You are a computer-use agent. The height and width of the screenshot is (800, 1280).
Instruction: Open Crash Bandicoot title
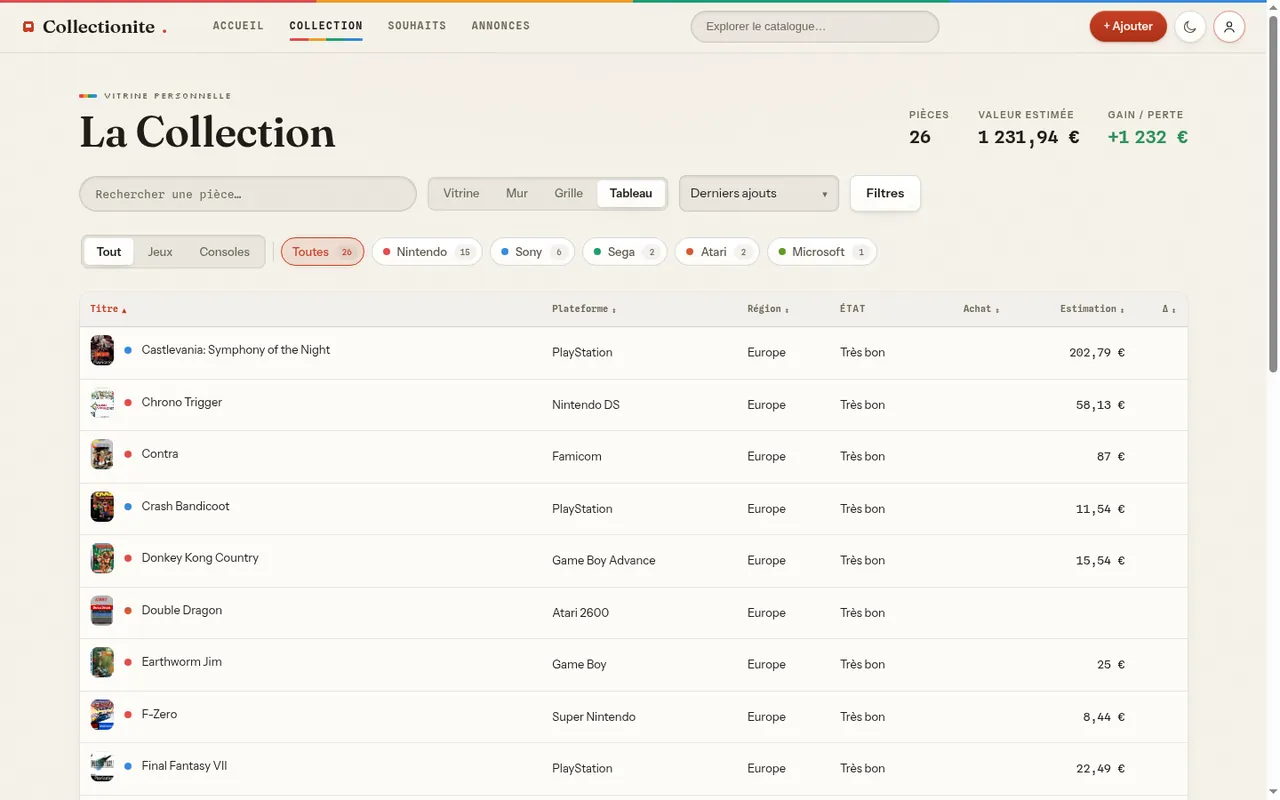coord(185,506)
